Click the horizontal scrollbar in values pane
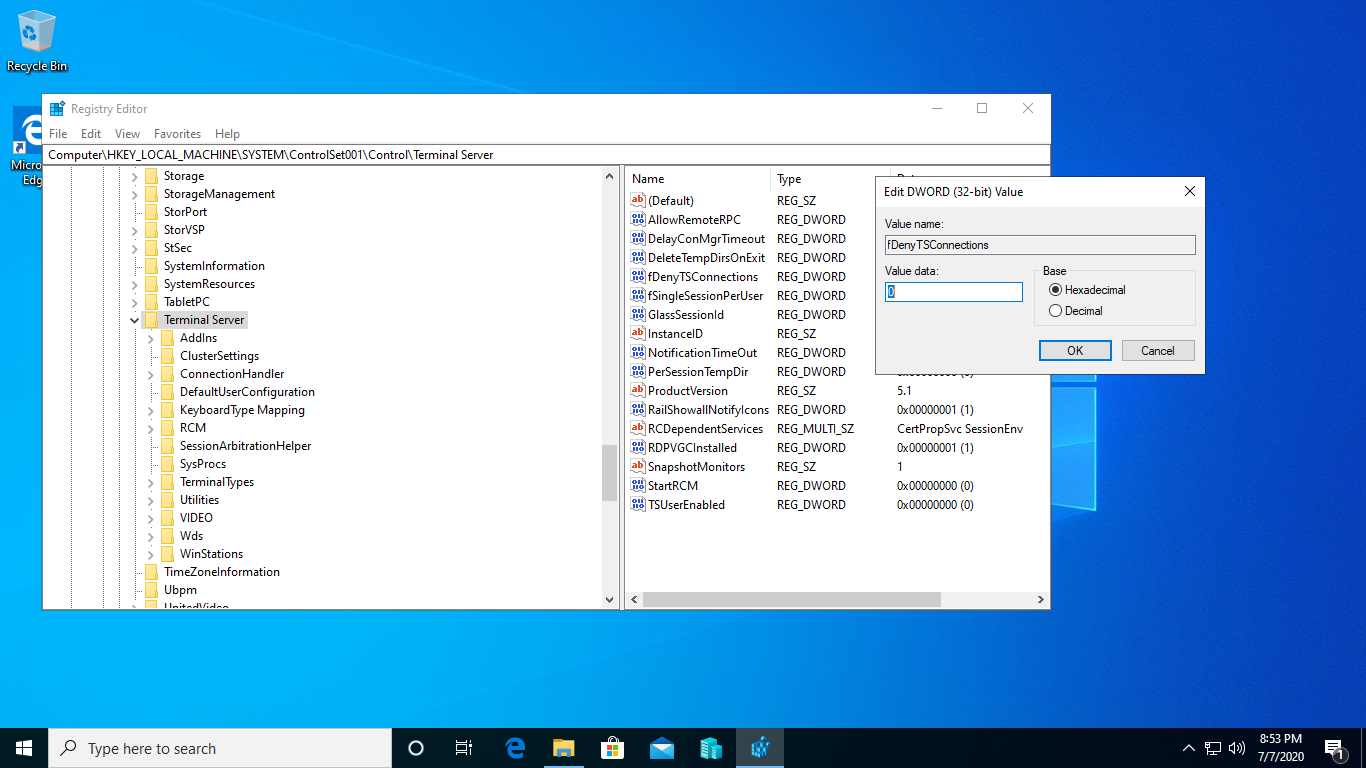The image size is (1366, 768). [791, 600]
